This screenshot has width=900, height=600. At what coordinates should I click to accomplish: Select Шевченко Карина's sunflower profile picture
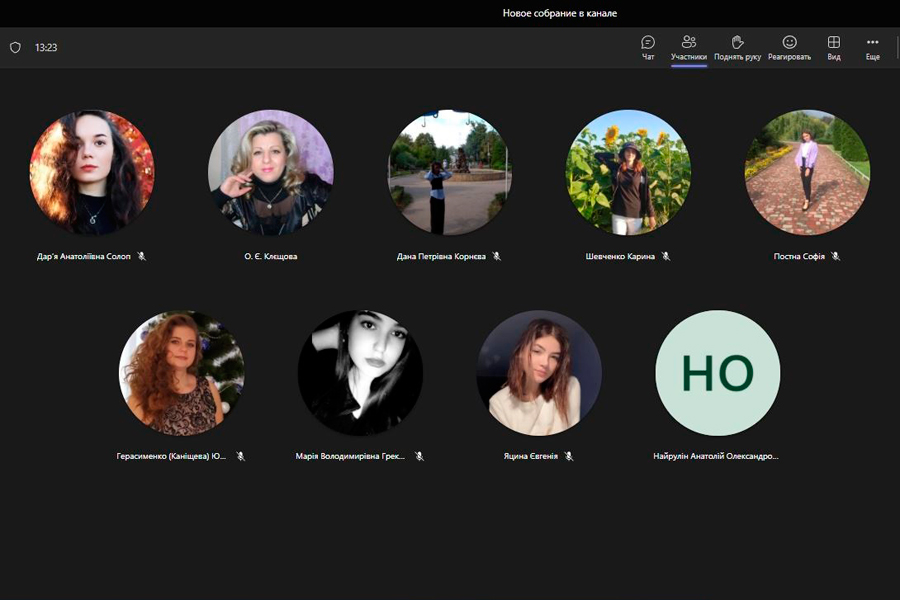pyautogui.click(x=629, y=172)
